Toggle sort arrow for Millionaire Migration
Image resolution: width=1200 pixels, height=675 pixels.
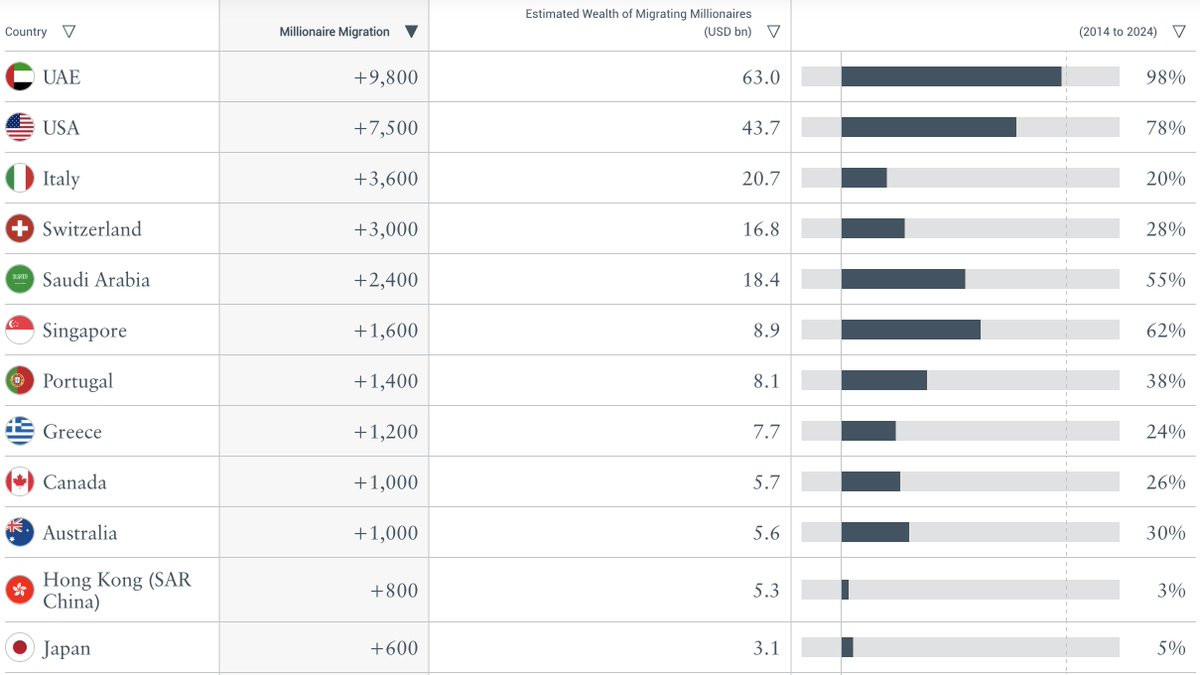[x=411, y=32]
